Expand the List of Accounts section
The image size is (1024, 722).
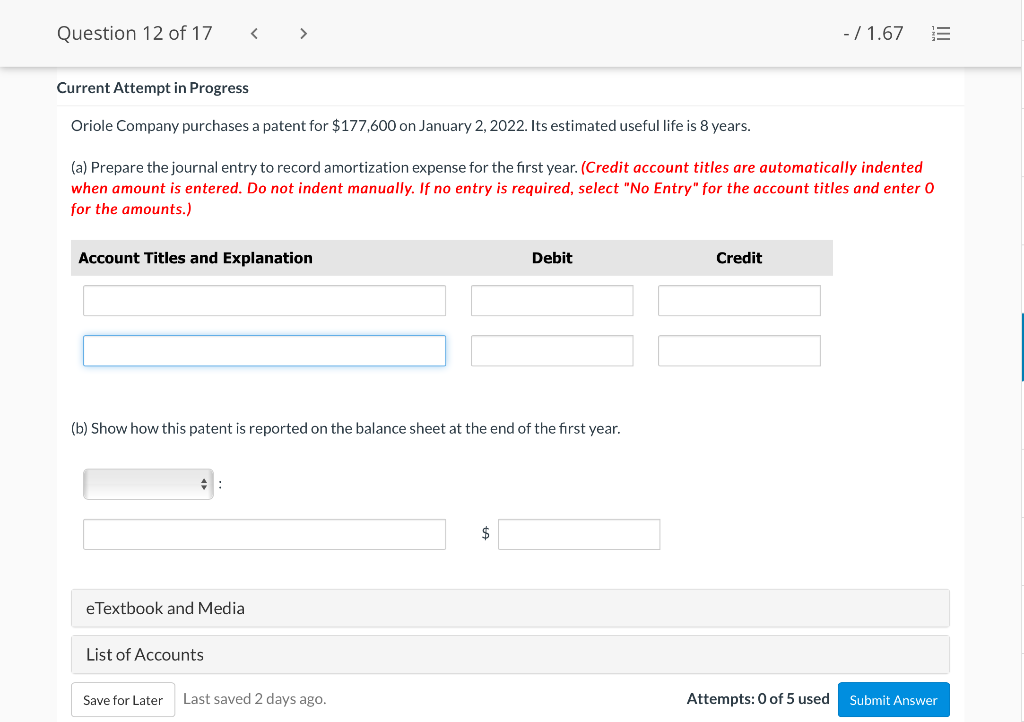tap(510, 654)
